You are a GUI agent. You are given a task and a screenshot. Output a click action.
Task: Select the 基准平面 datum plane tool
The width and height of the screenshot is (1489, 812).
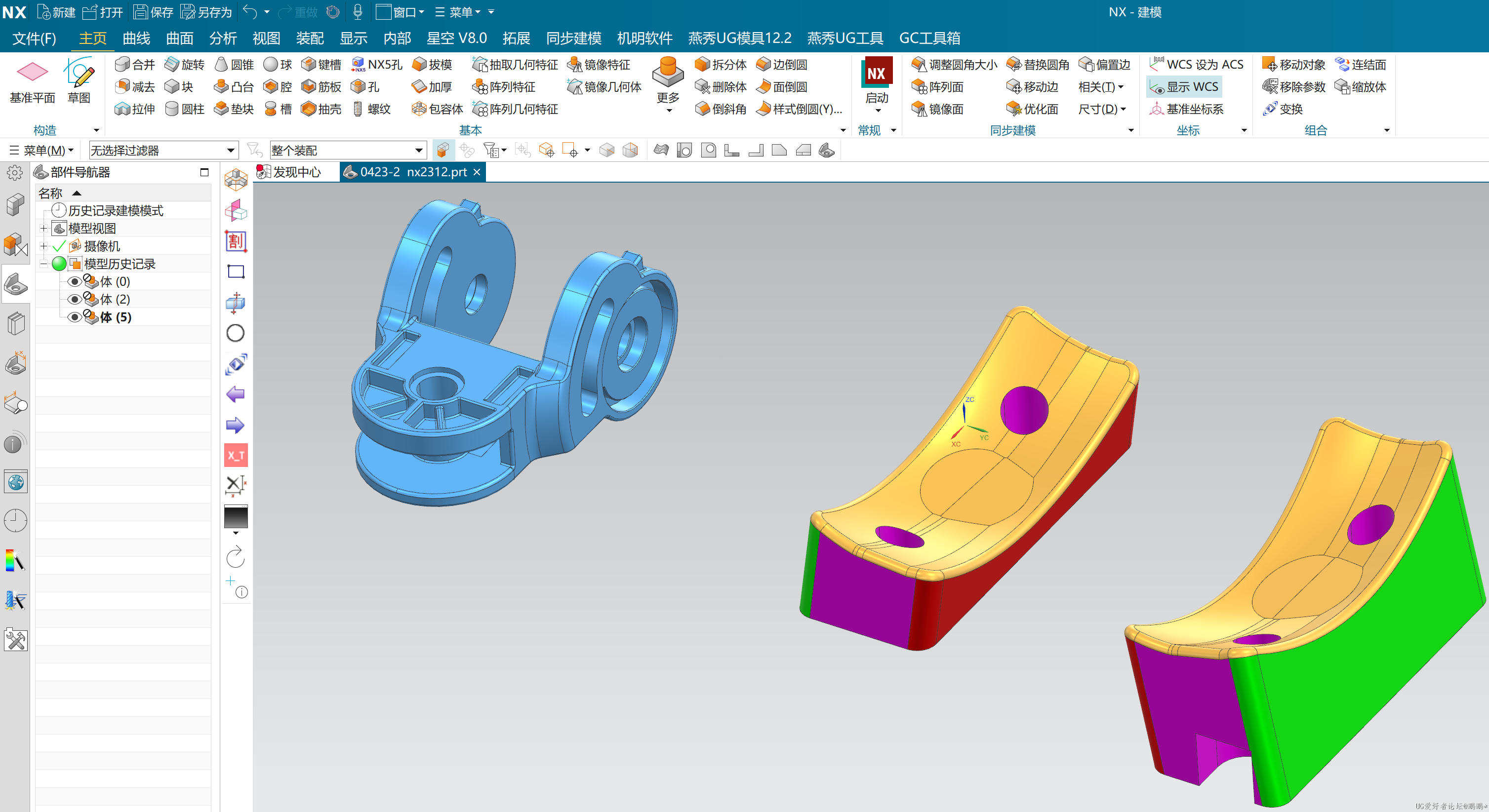coord(33,81)
